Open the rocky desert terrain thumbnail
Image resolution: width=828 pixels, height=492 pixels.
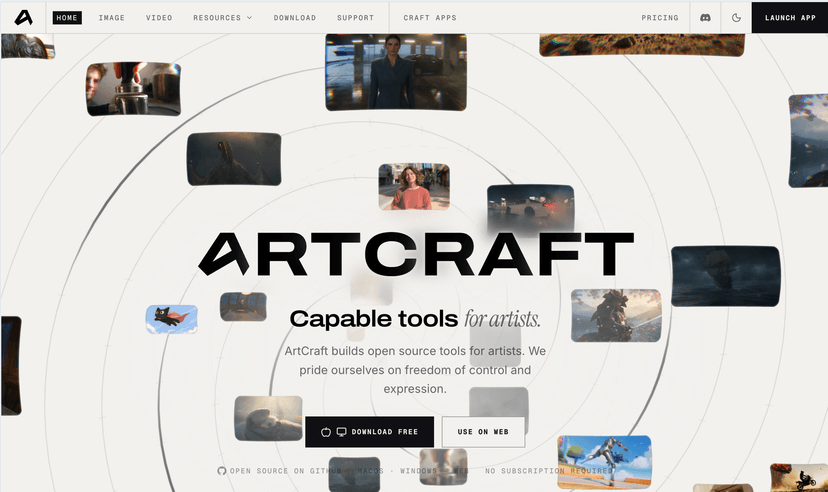pyautogui.click(x=642, y=44)
